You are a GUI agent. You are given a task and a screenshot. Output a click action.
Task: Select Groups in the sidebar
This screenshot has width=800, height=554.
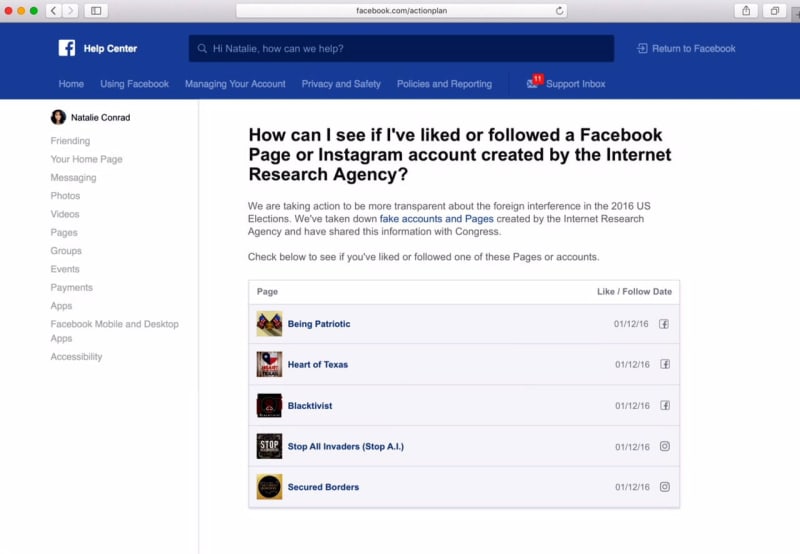coord(66,251)
